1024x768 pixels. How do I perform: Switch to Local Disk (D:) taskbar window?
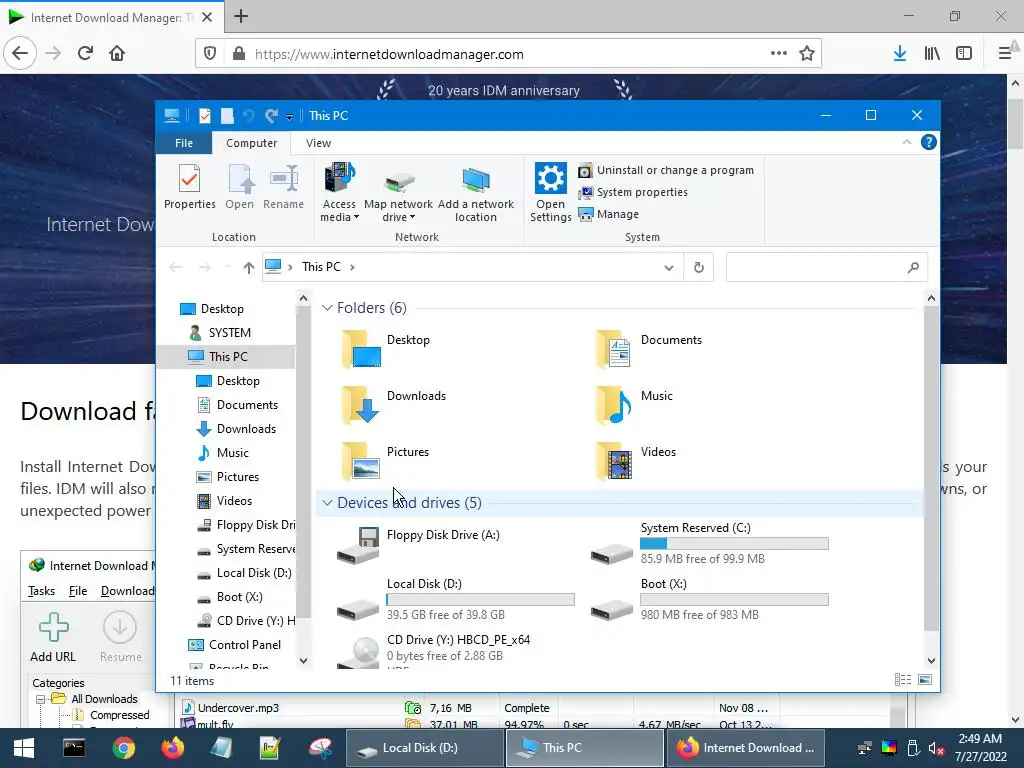point(424,748)
